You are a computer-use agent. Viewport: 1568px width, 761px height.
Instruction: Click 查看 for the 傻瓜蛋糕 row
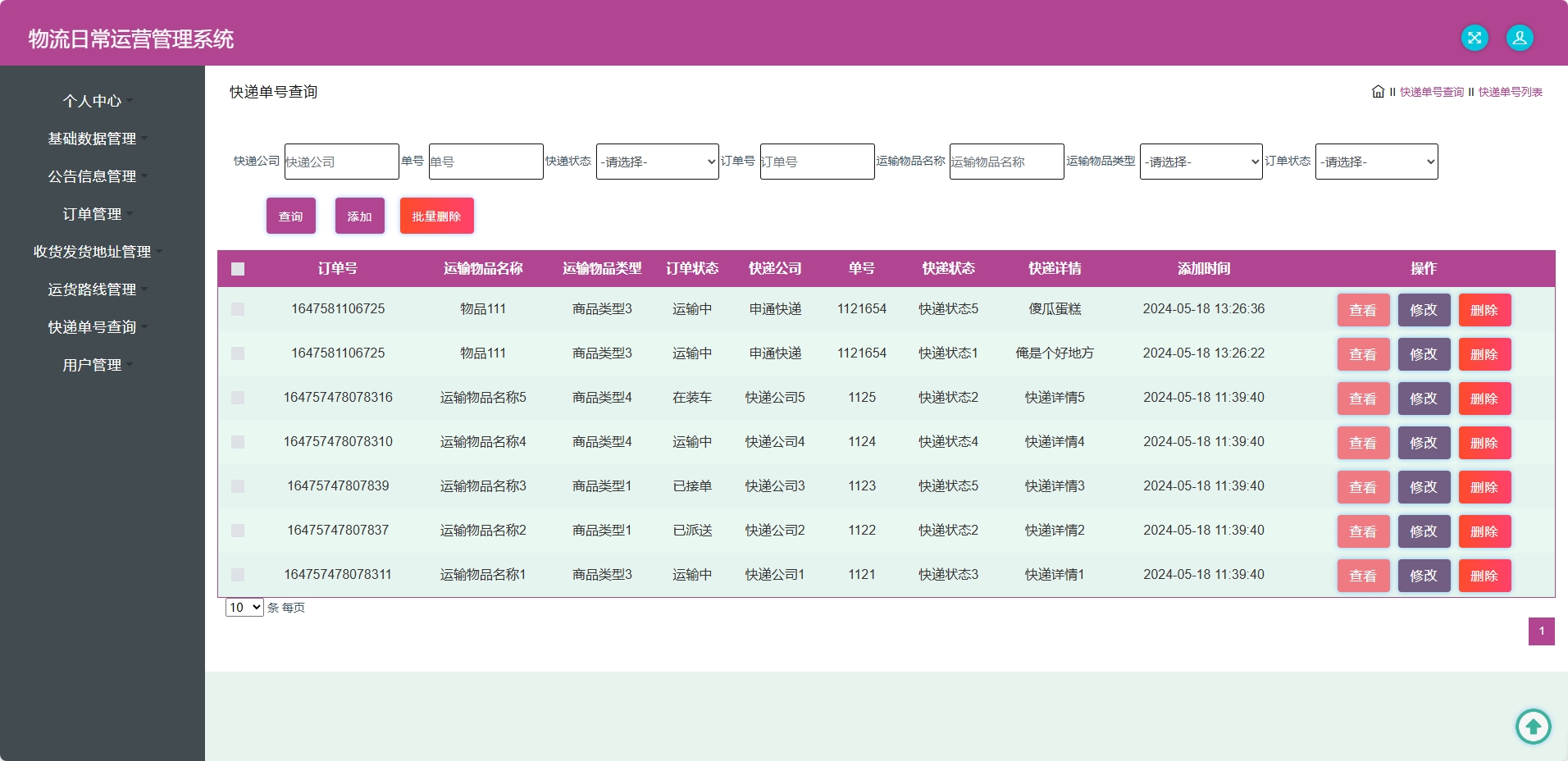tap(1363, 310)
